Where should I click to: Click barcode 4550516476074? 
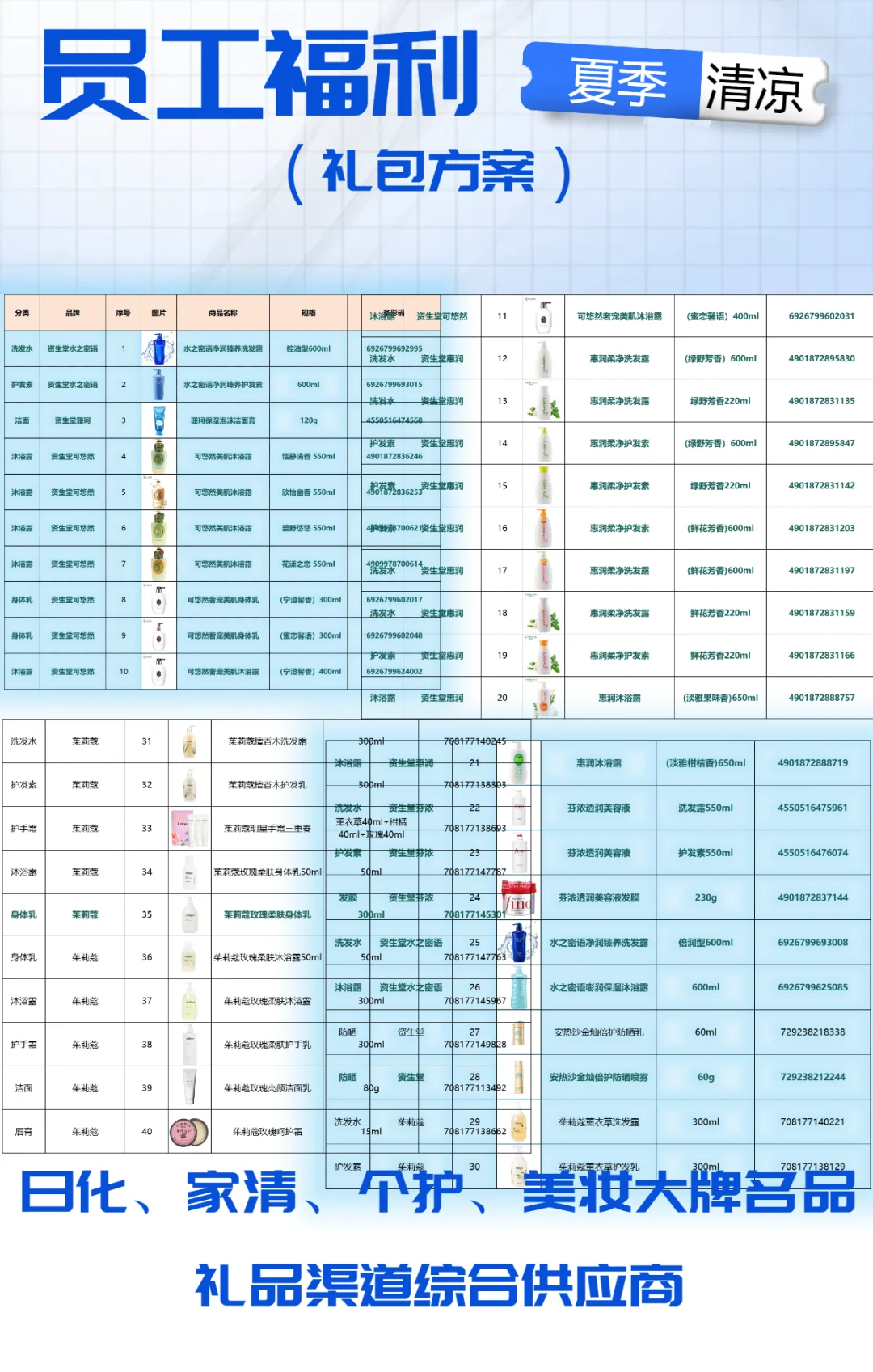click(x=812, y=852)
